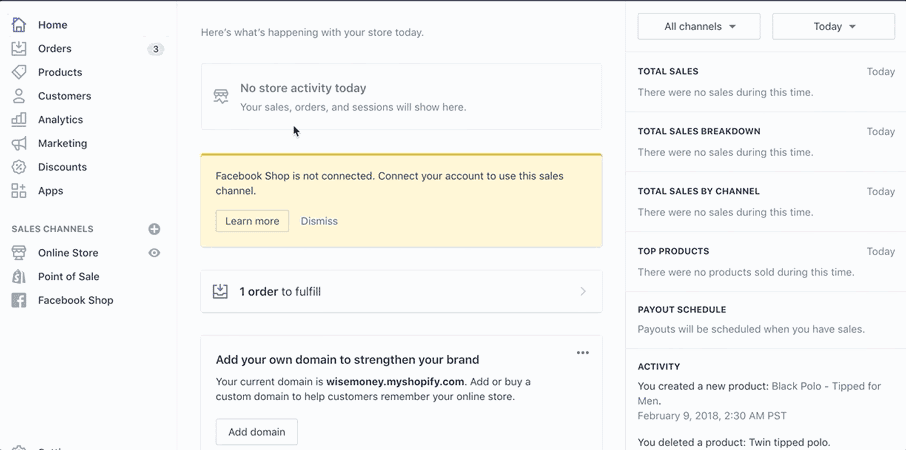Select the Facebook Shop channel
This screenshot has height=450, width=906.
tap(76, 300)
